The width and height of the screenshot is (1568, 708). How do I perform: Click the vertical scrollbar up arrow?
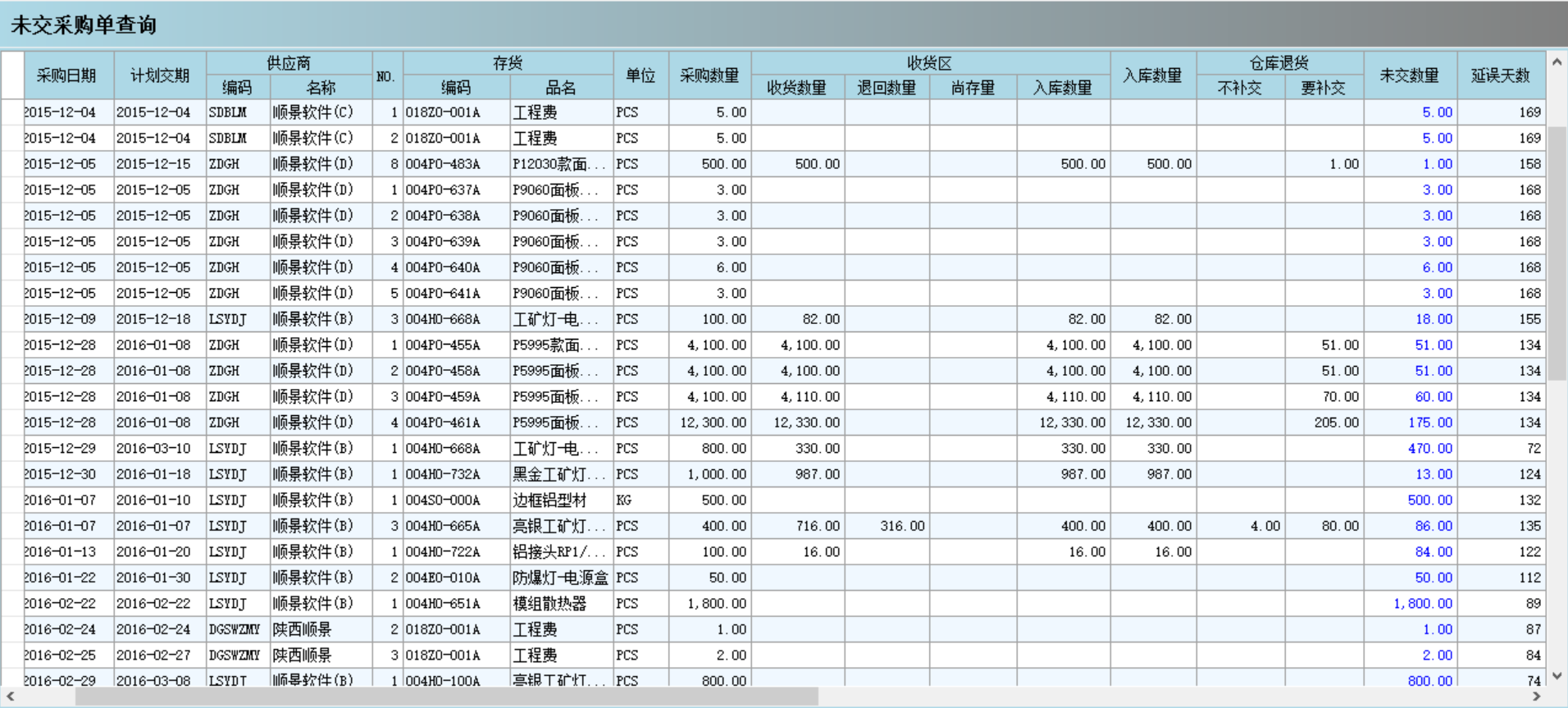coord(1557,62)
